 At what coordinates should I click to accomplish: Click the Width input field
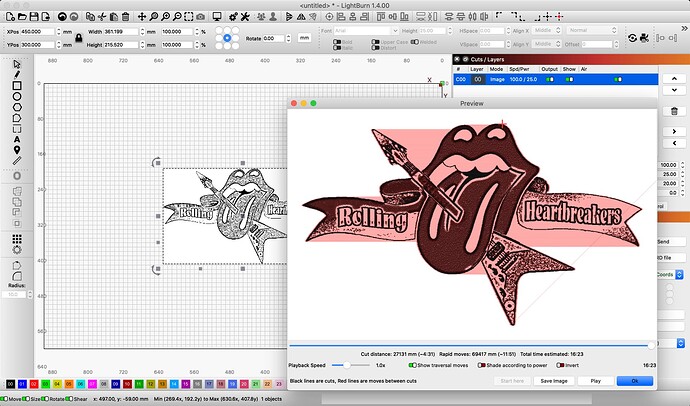tap(121, 32)
